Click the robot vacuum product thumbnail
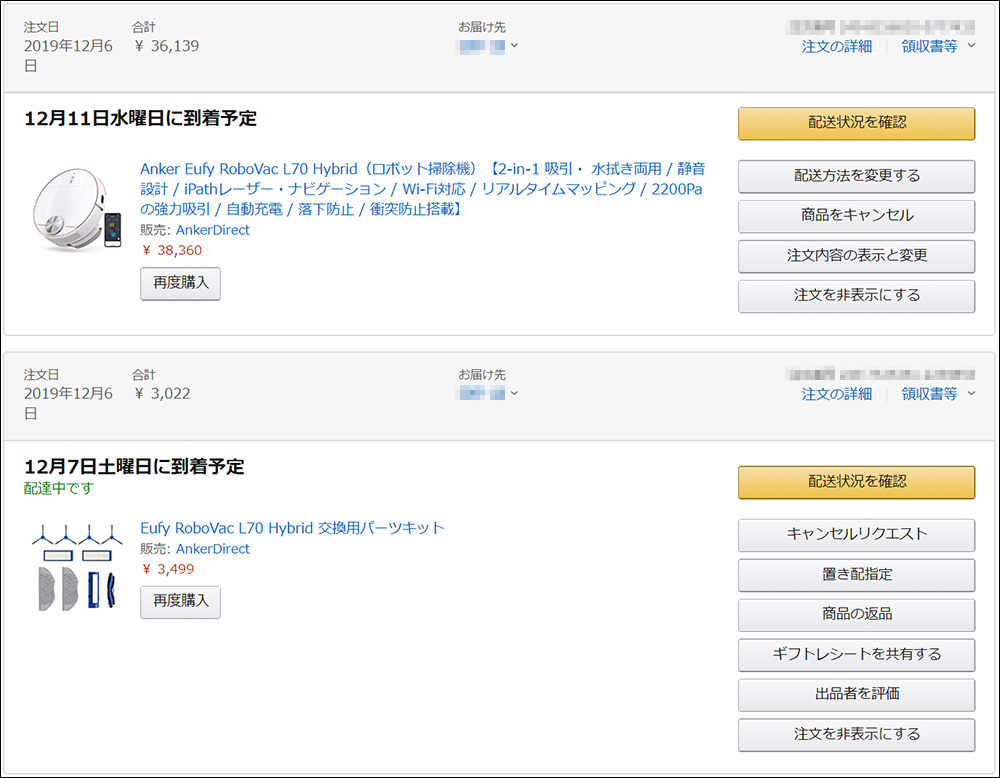The width and height of the screenshot is (1000, 778). pyautogui.click(x=77, y=210)
